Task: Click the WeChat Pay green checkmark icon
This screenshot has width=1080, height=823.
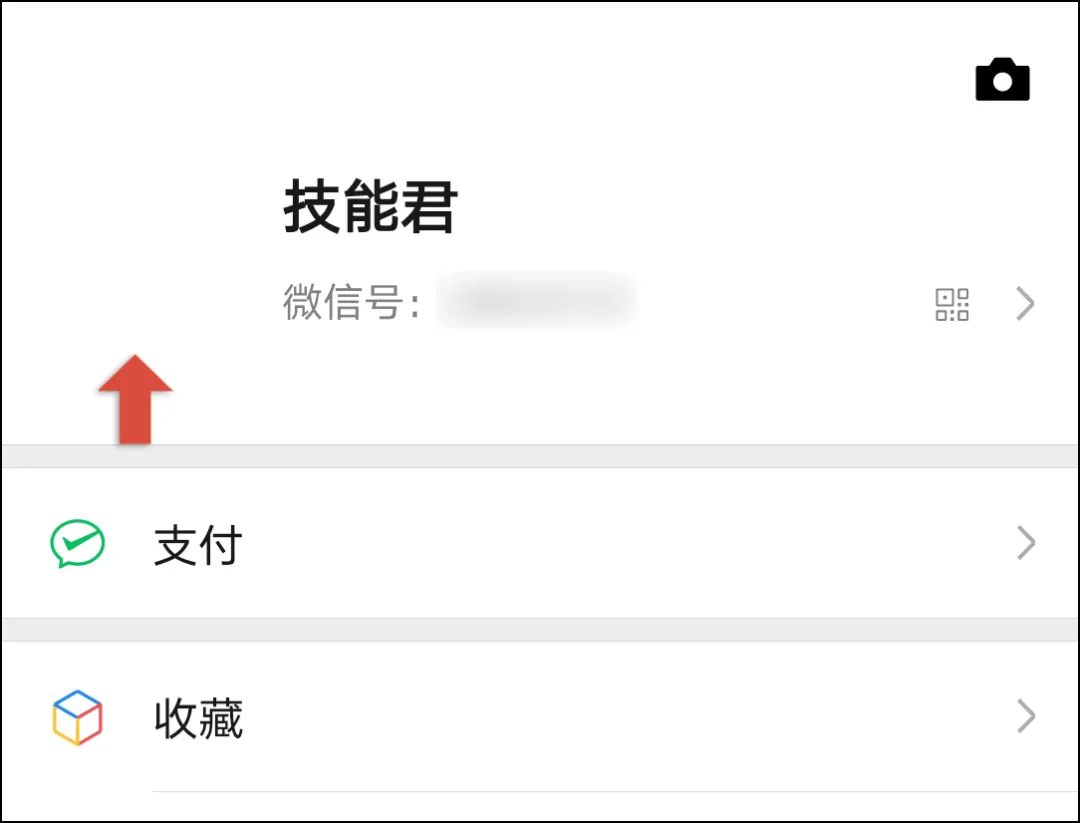Action: tap(76, 543)
